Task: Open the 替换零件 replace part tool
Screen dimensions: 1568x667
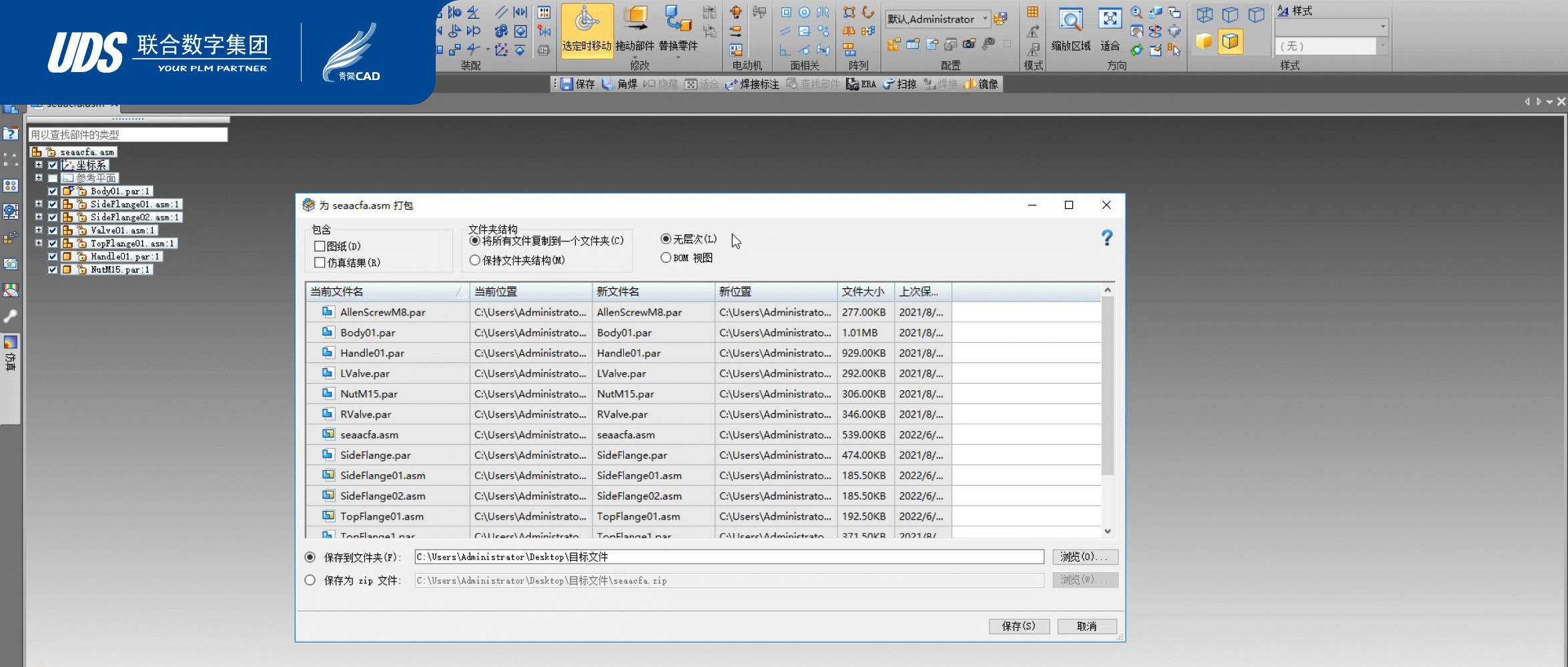Action: pos(678,29)
